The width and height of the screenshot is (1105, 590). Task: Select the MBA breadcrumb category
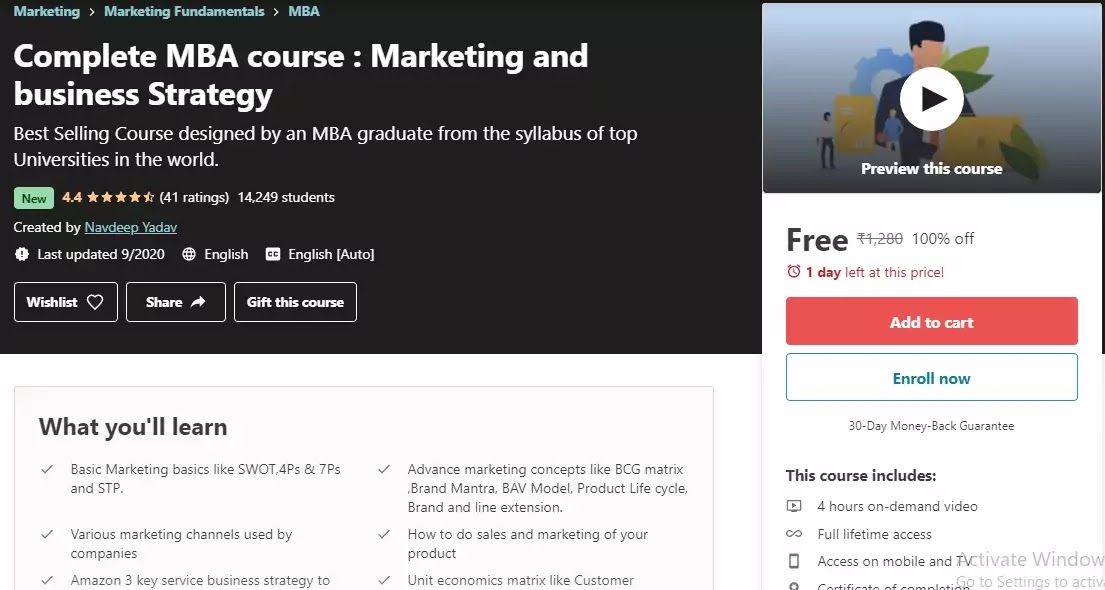pyautogui.click(x=304, y=11)
